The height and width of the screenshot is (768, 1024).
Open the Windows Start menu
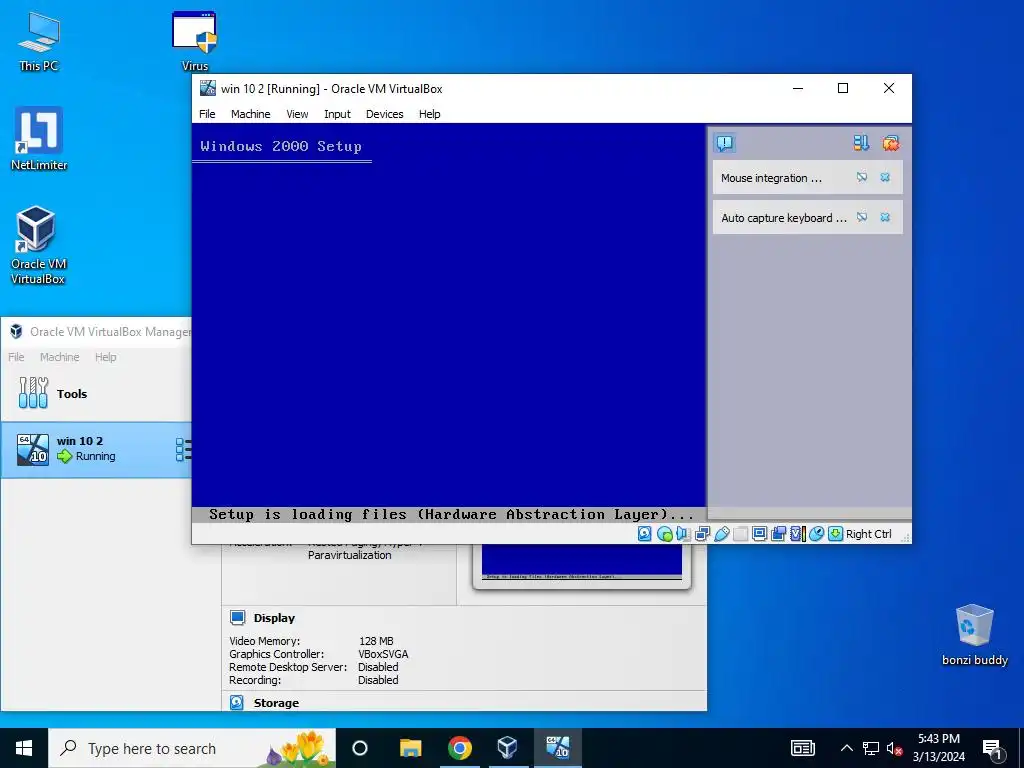click(24, 748)
